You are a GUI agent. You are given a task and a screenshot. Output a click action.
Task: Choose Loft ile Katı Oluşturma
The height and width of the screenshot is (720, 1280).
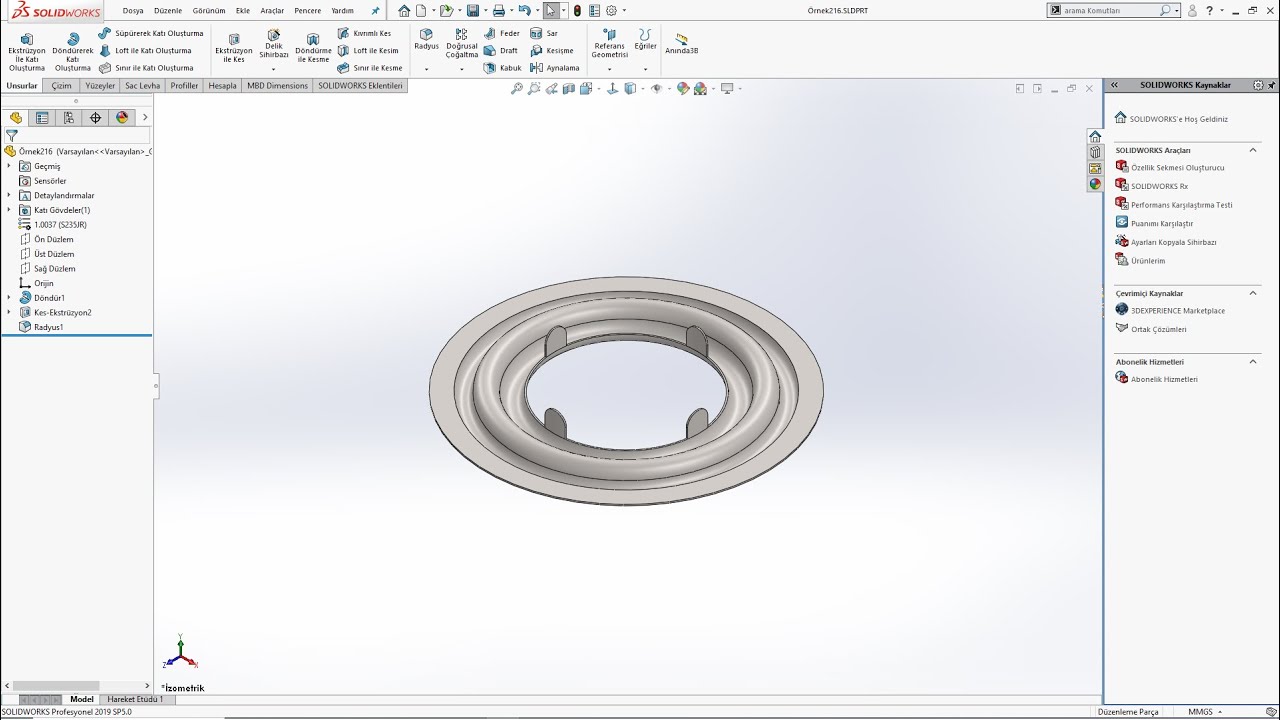pos(145,50)
